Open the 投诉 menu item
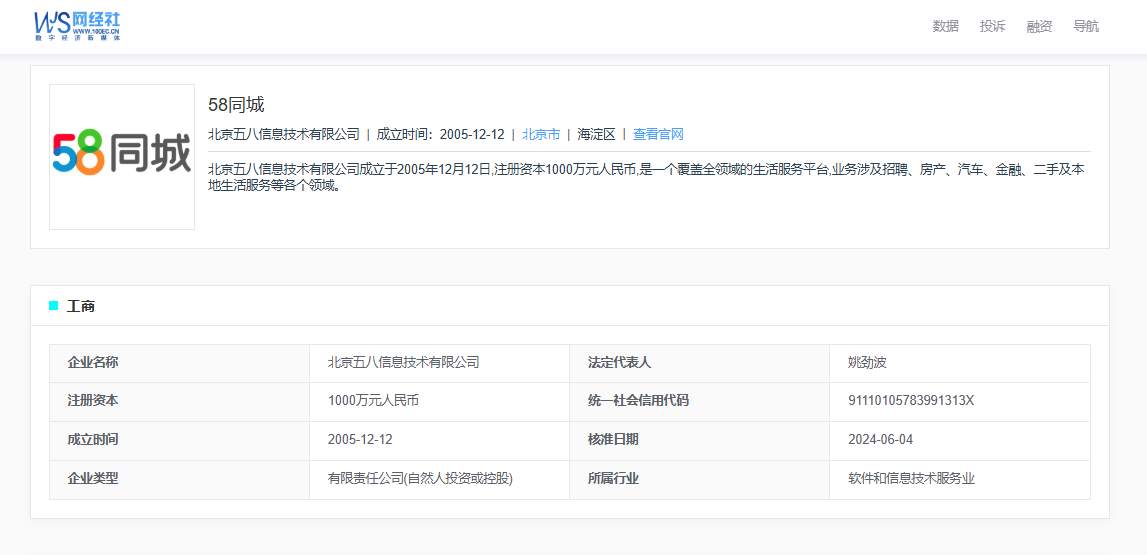The image size is (1147, 555). tap(993, 26)
